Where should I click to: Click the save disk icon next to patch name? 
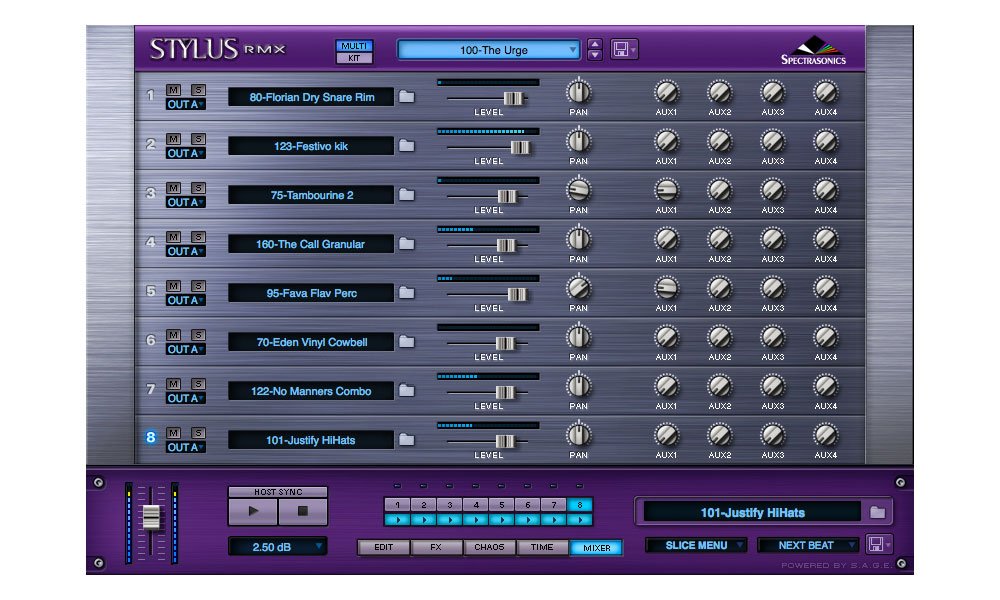[x=621, y=48]
